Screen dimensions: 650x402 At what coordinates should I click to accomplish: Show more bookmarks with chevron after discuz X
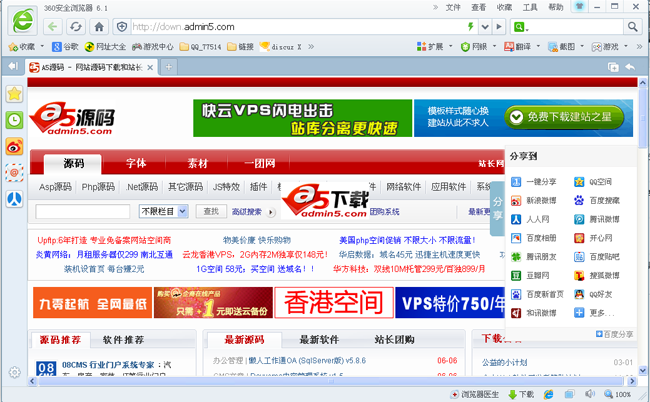point(311,46)
